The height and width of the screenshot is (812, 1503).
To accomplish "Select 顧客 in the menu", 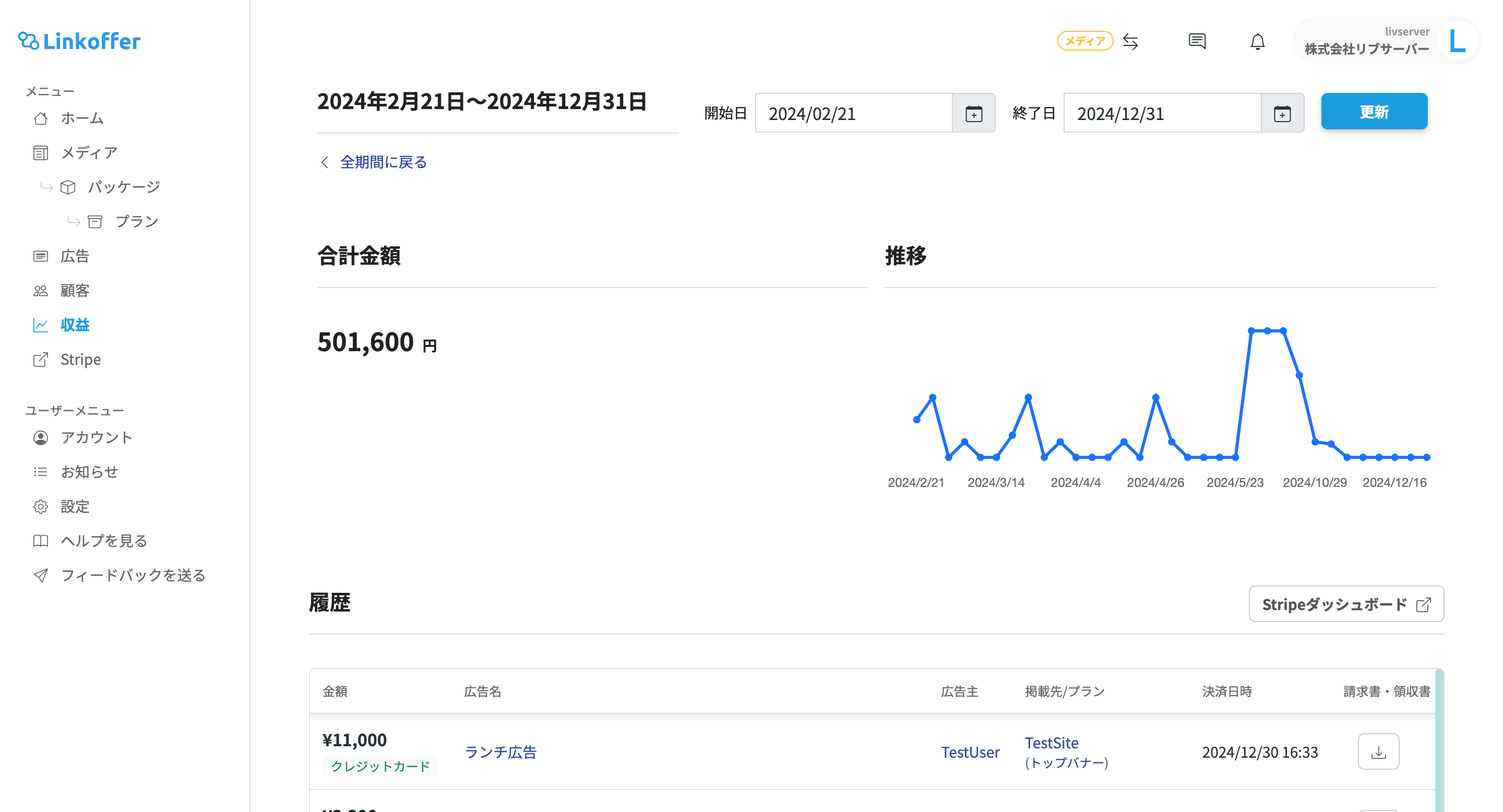I will [x=75, y=291].
